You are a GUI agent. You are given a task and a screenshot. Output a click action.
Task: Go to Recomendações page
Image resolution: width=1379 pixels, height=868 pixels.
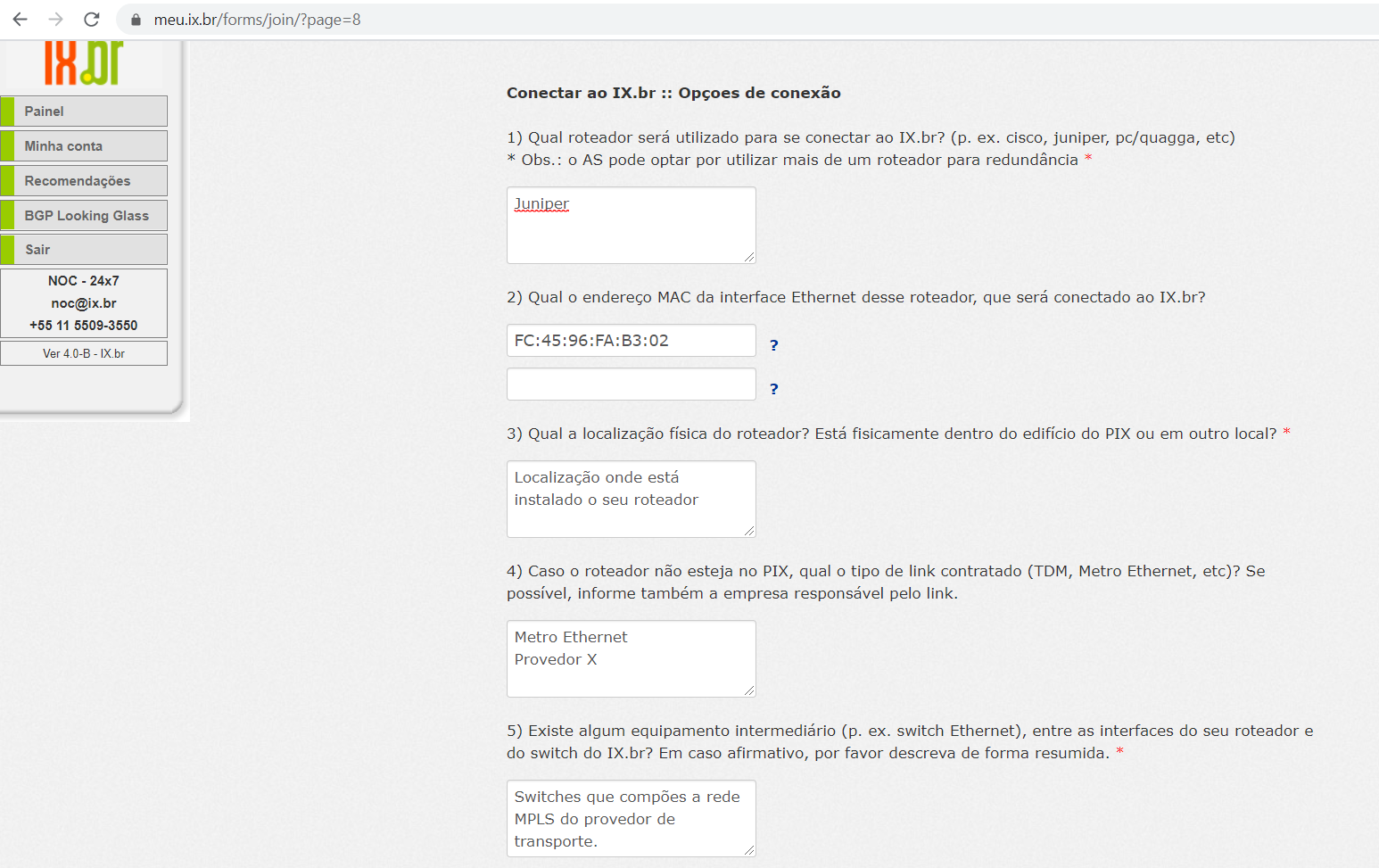point(84,180)
